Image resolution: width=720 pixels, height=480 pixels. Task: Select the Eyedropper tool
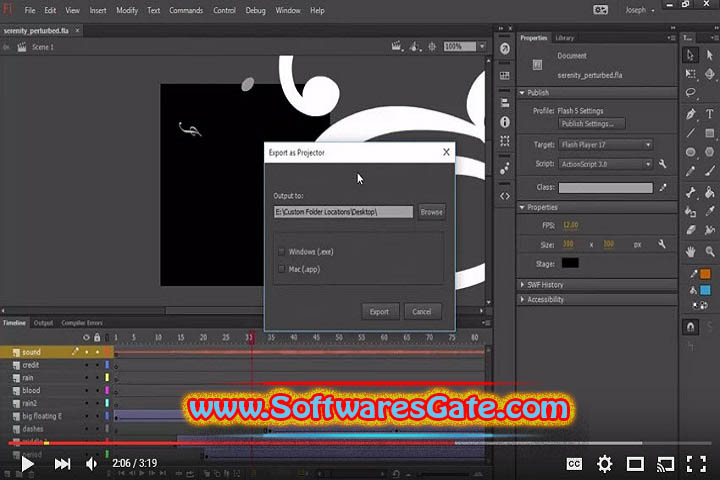(710, 211)
